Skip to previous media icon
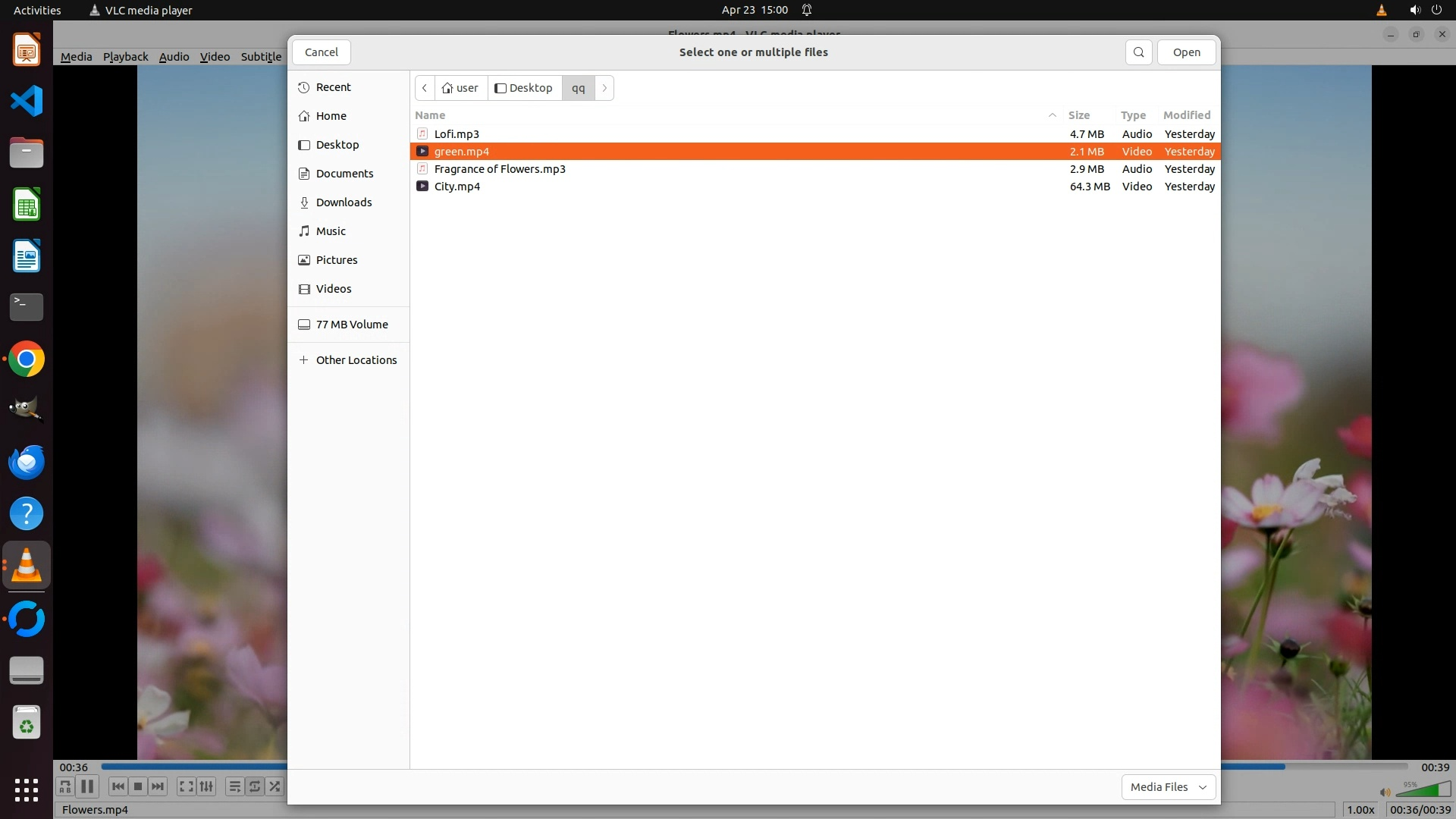Screen dimensions: 1456x819 118,786
